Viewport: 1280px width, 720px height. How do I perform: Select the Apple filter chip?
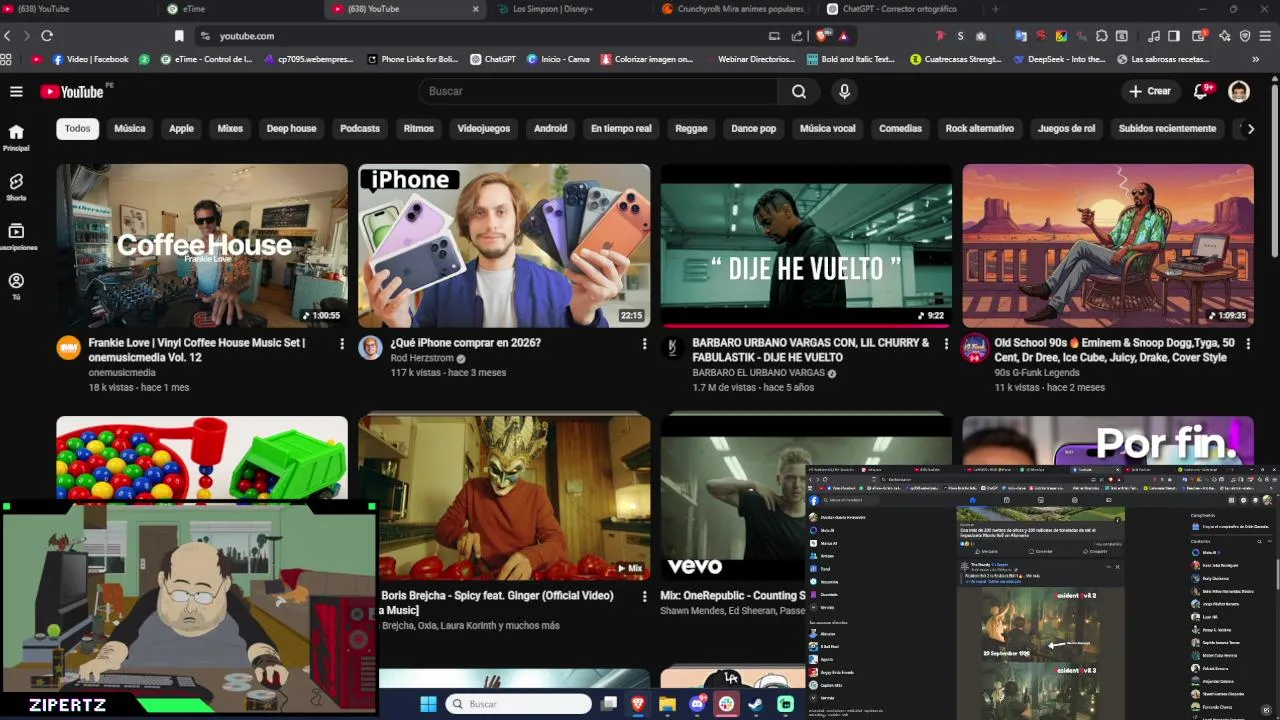click(x=181, y=128)
